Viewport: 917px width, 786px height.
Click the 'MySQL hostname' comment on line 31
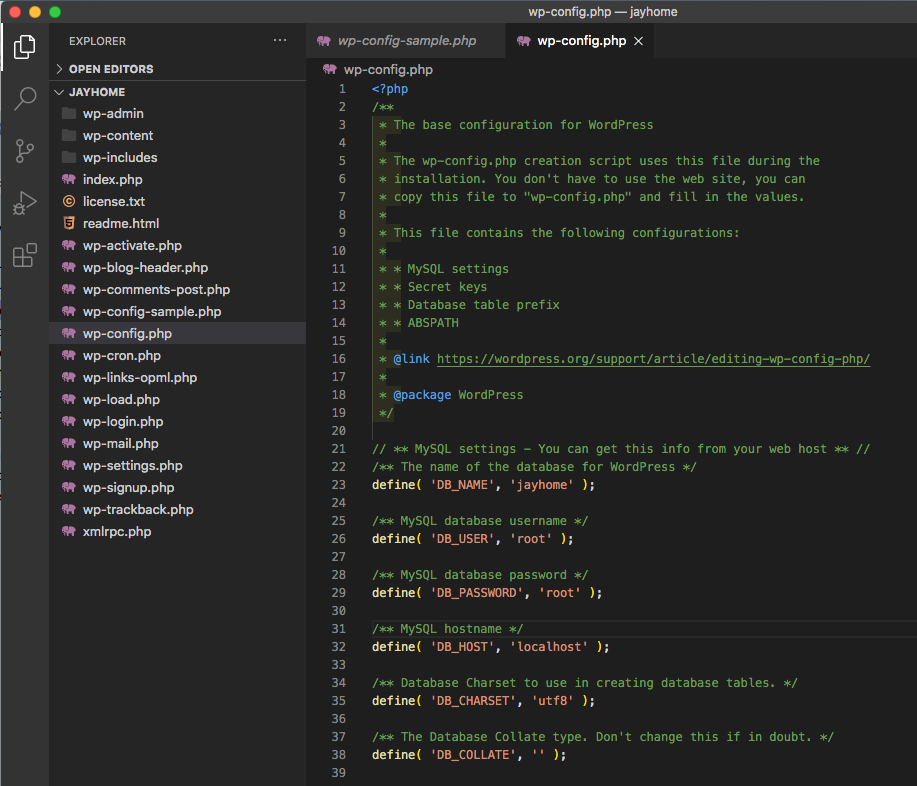tap(447, 629)
